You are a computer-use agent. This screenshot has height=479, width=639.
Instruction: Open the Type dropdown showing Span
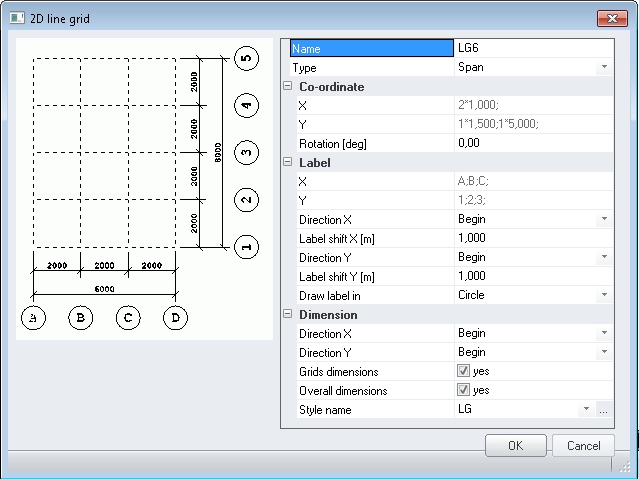[x=604, y=67]
